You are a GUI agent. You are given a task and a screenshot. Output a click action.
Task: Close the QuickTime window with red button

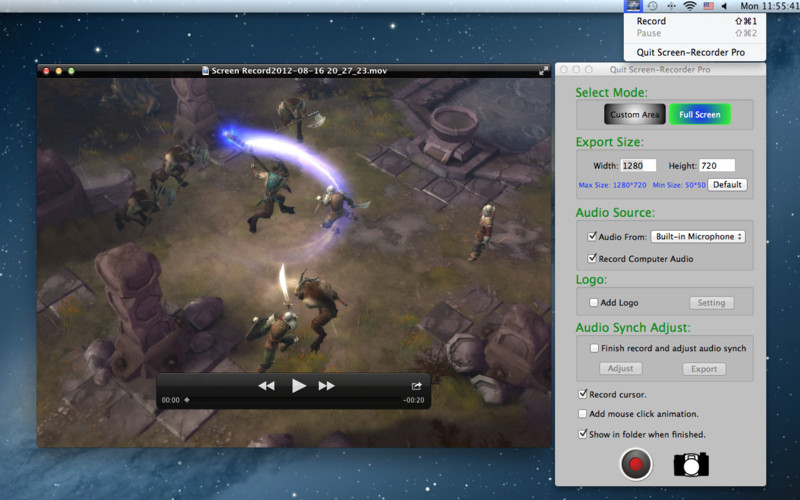pyautogui.click(x=46, y=71)
